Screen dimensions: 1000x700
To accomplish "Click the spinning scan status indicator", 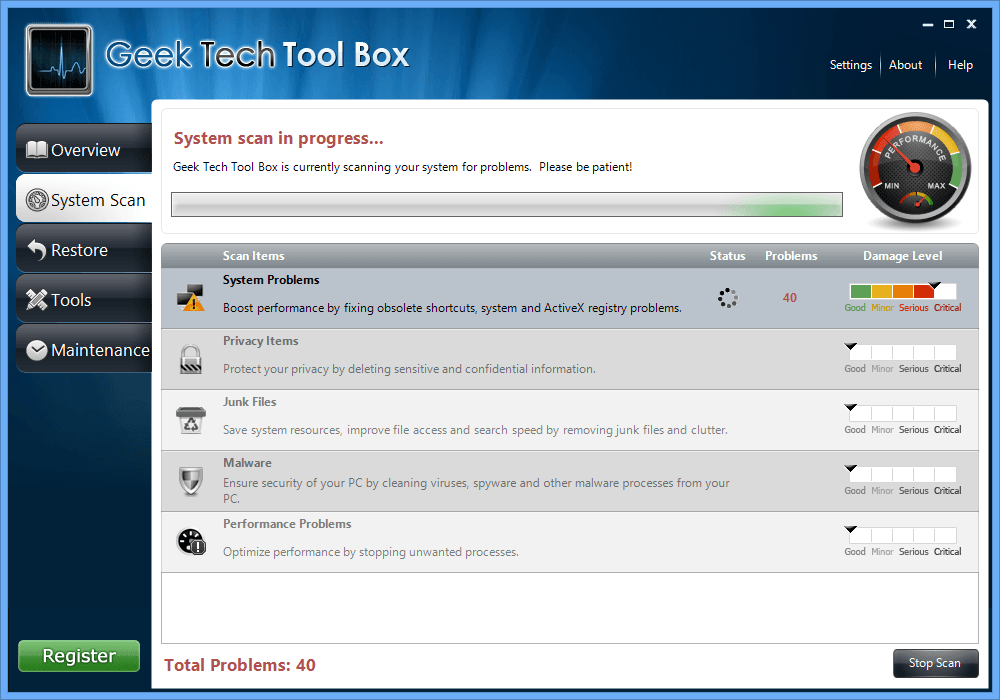I will (727, 296).
